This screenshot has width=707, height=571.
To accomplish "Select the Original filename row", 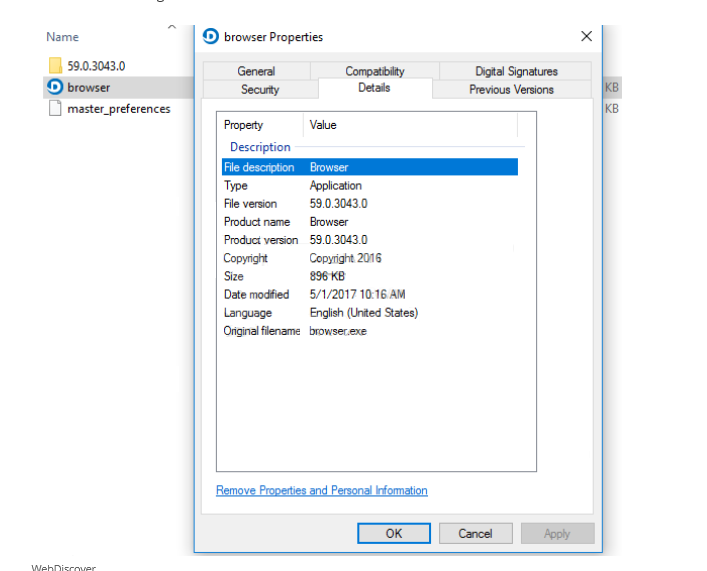I will (370, 331).
